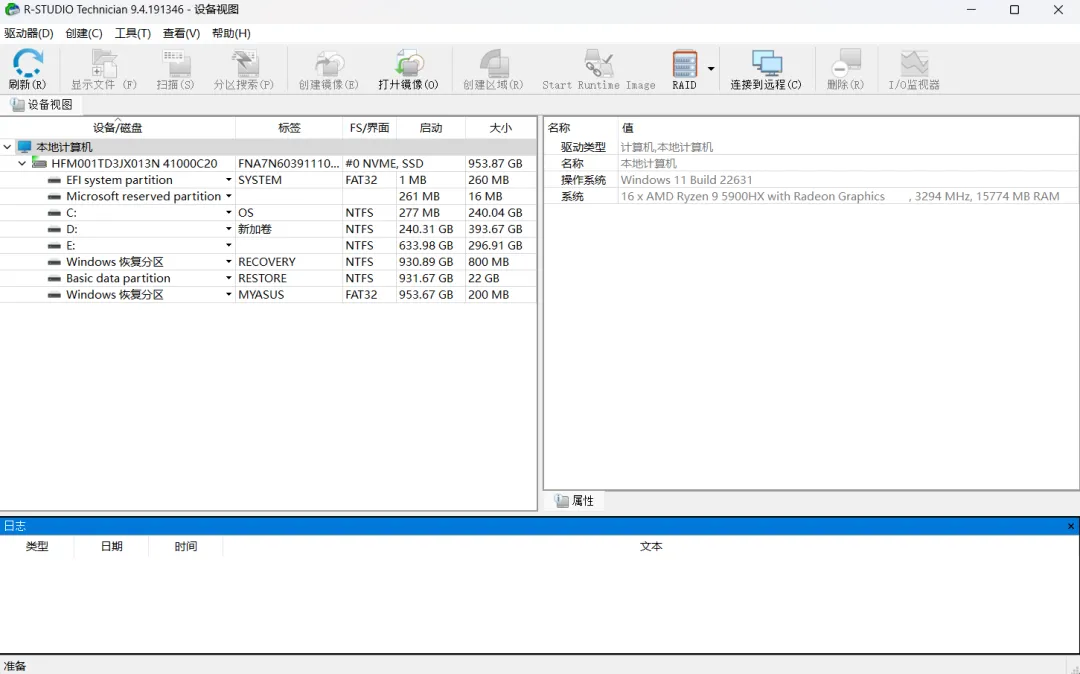The width and height of the screenshot is (1080, 674).
Task: Select the Microsoft reserved partition row
Action: [268, 196]
